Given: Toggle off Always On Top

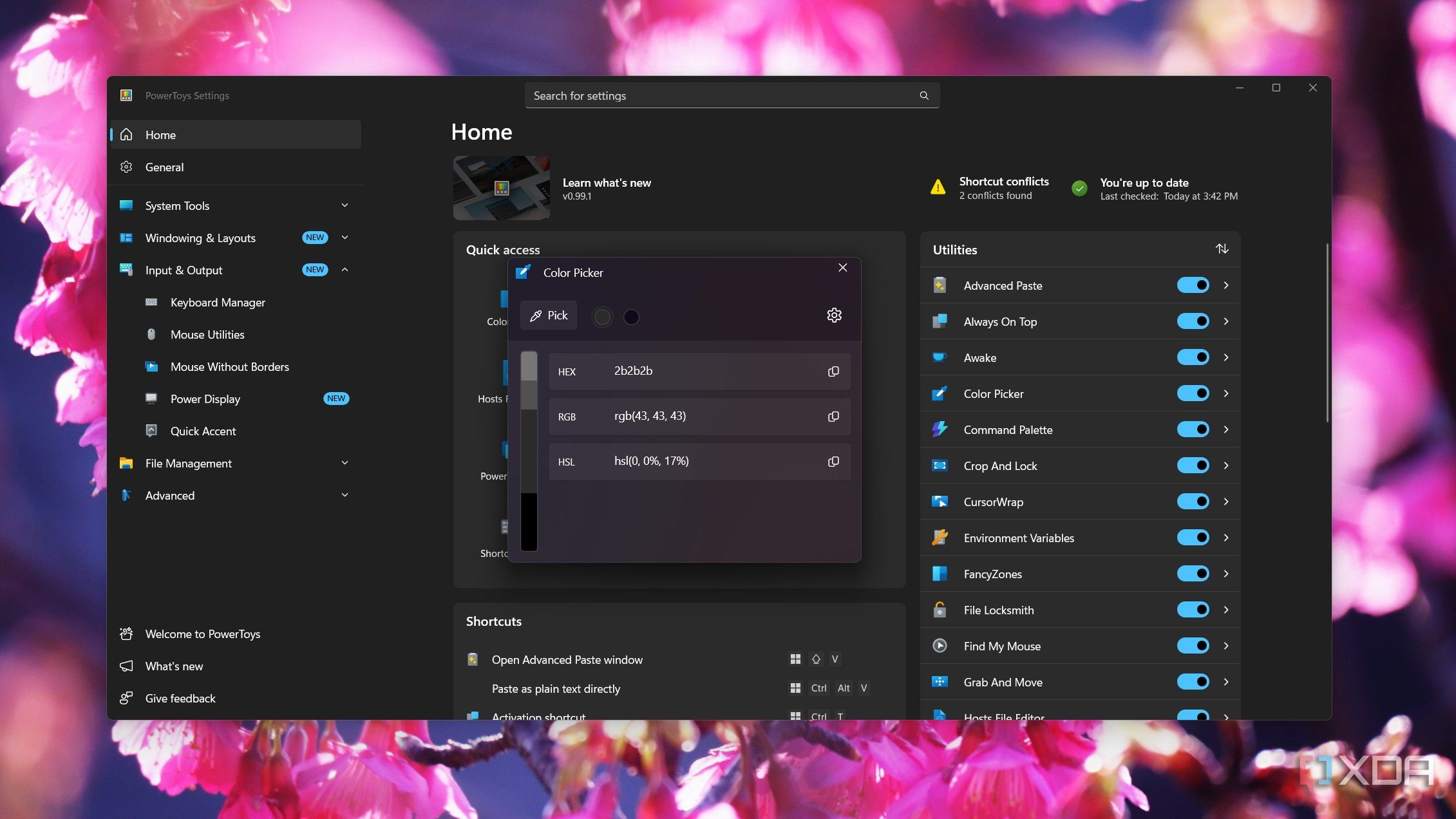Looking at the screenshot, I should coord(1193,321).
